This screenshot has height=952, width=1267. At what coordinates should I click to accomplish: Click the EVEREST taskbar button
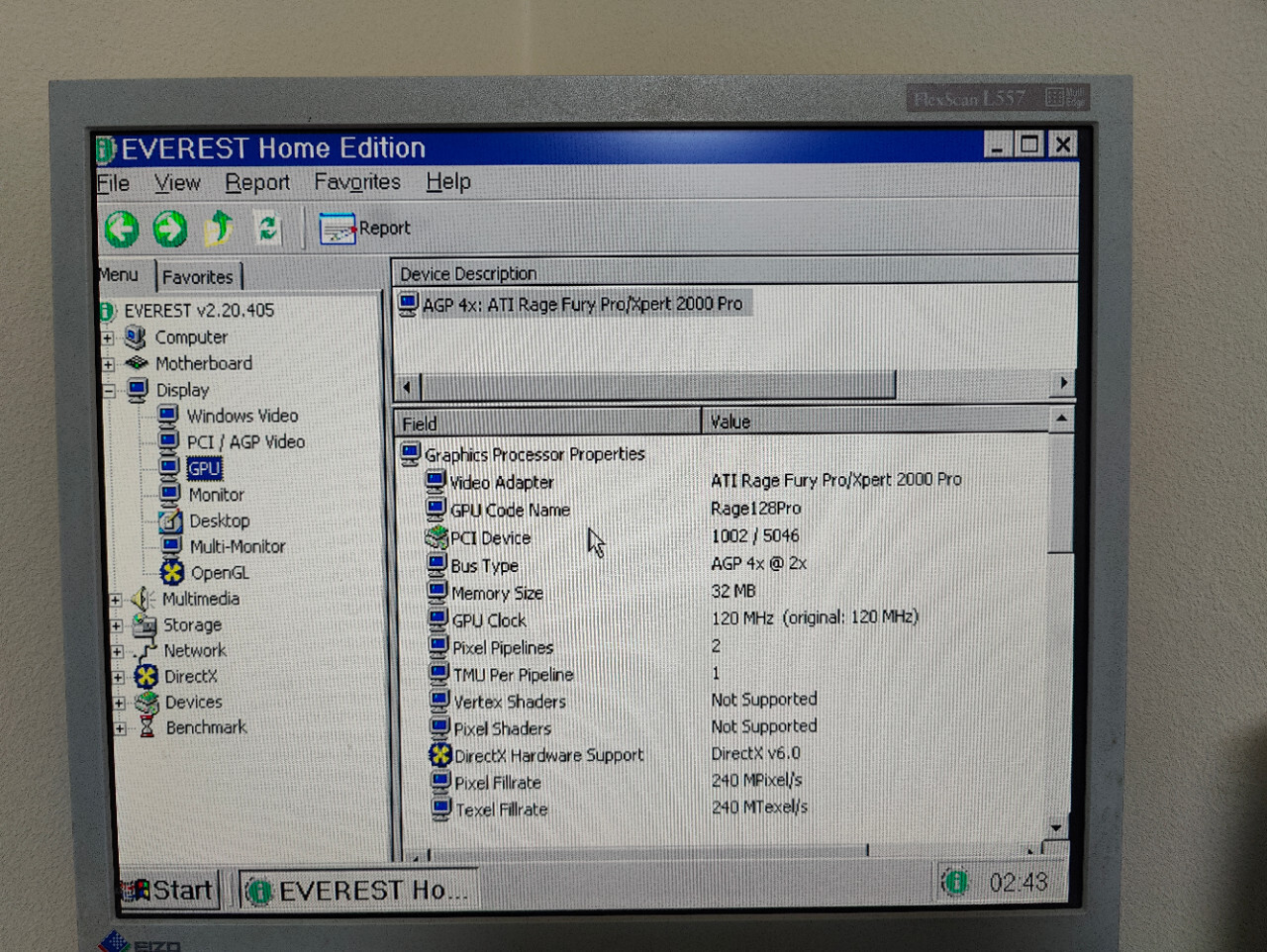click(358, 891)
